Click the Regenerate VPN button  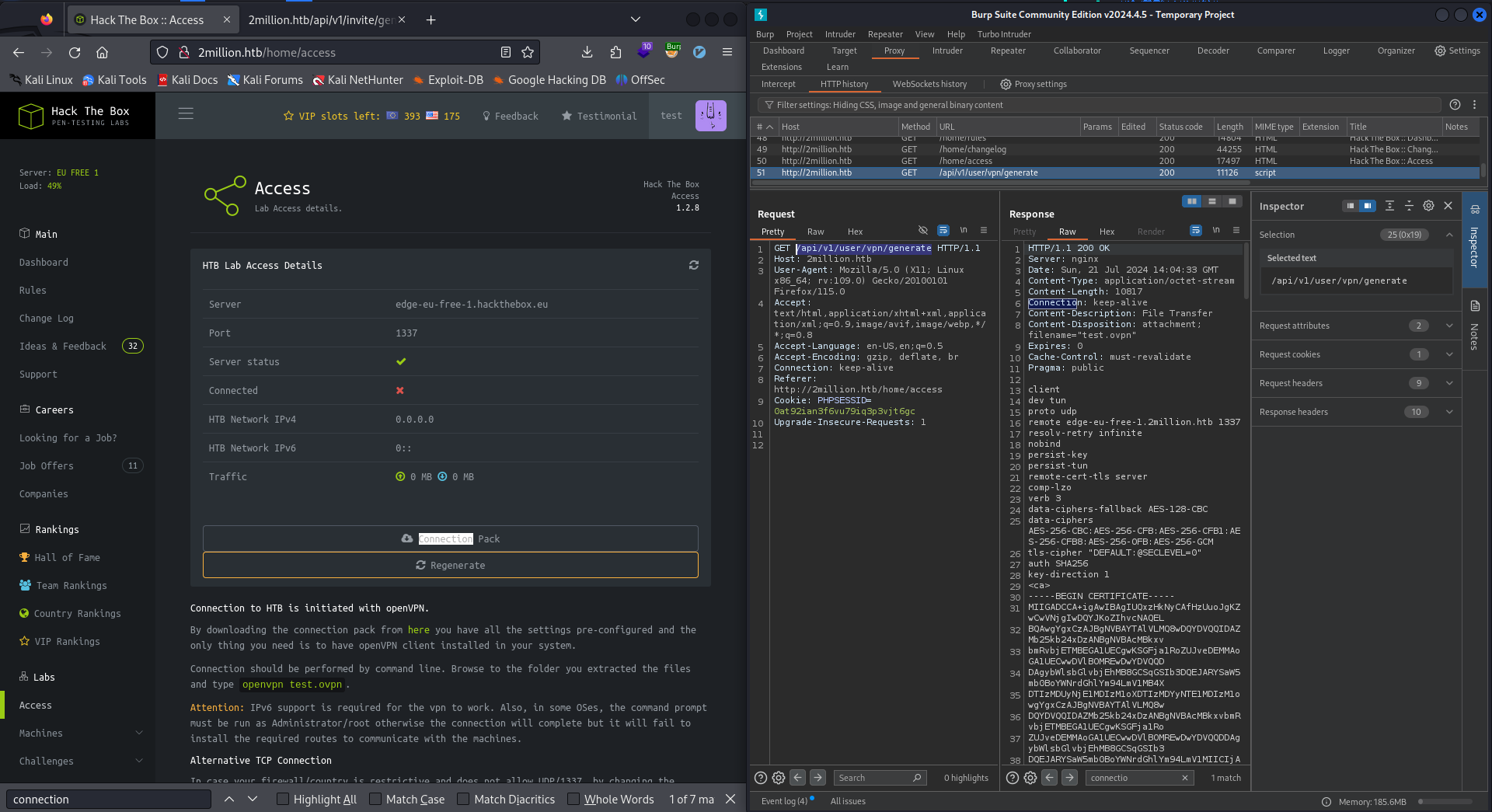point(451,565)
